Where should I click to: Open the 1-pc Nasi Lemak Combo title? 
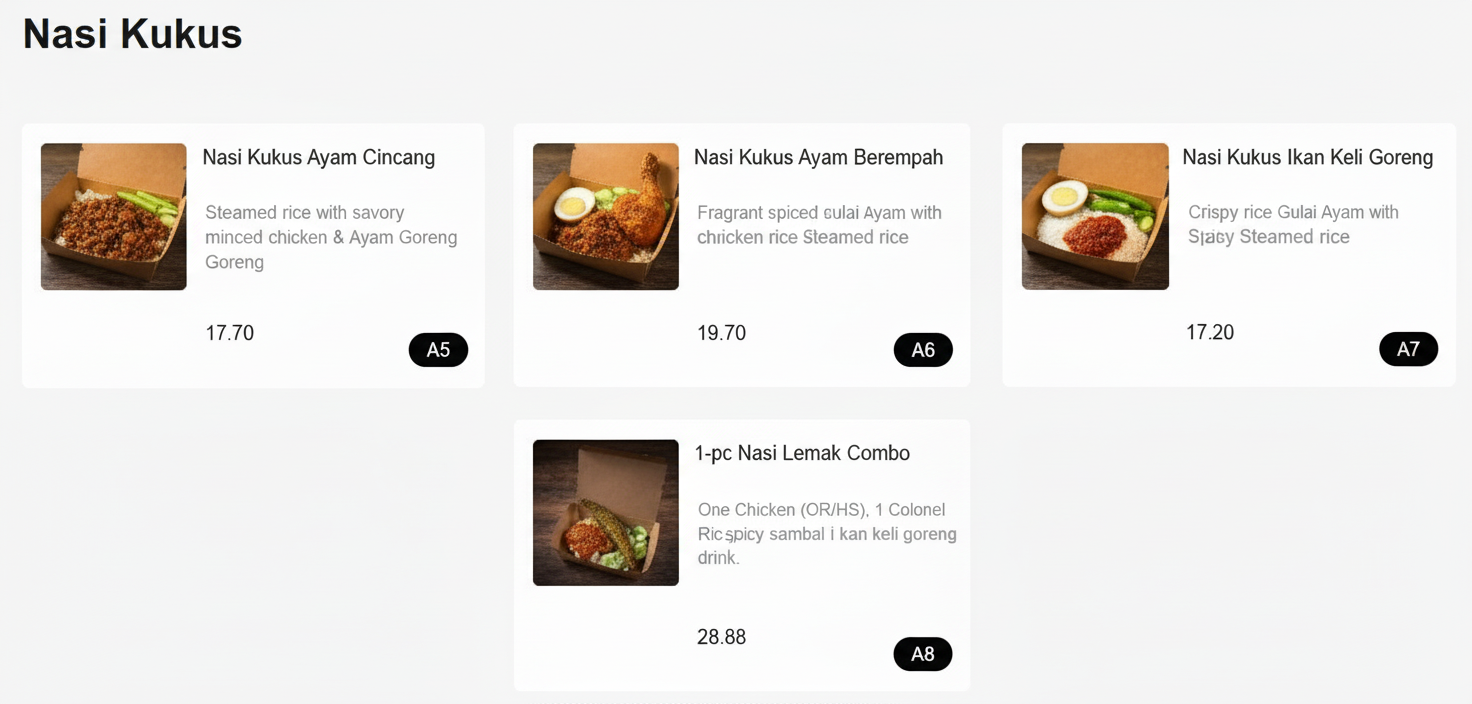pos(802,453)
